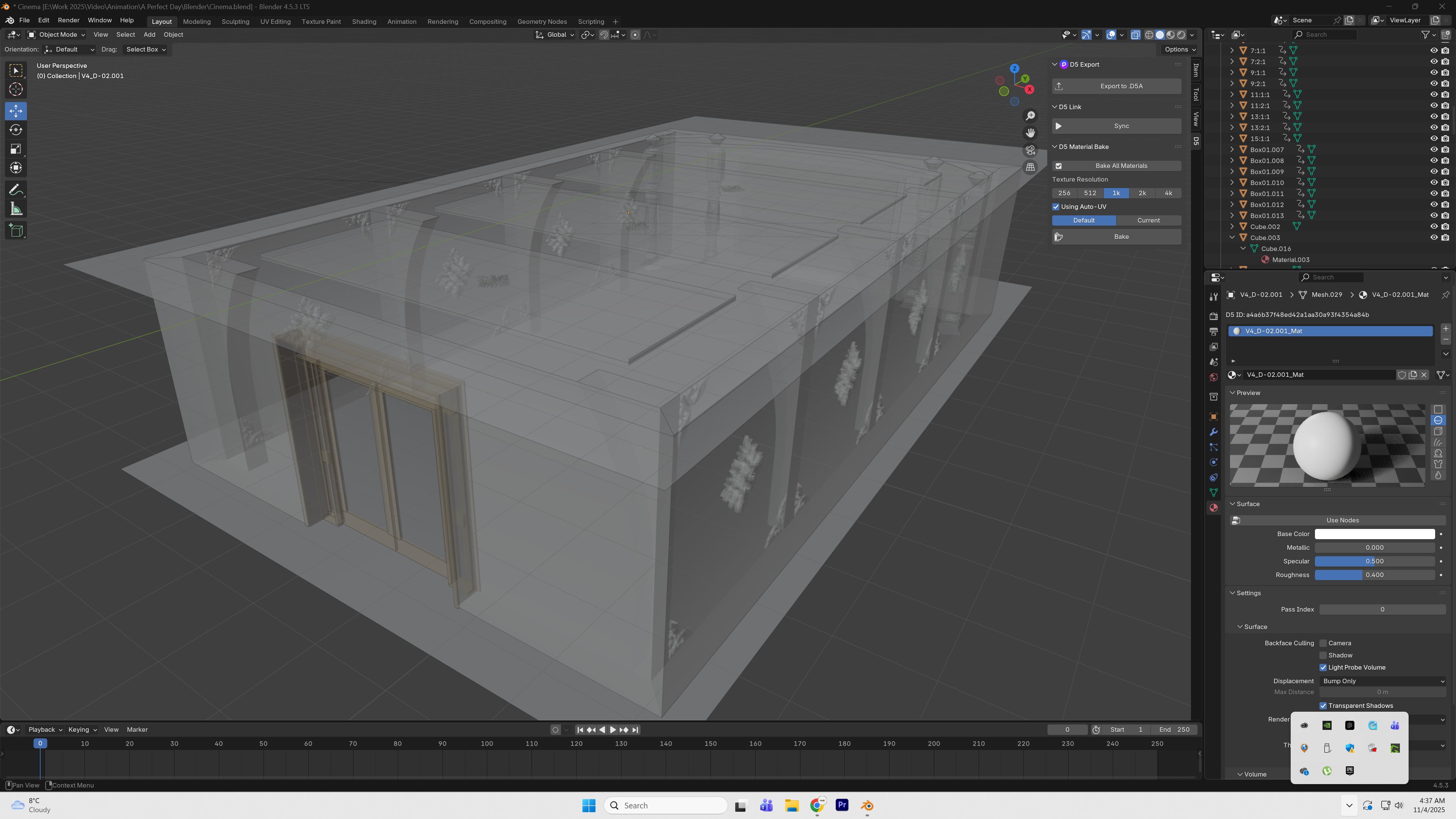Open the Render menu
This screenshot has height=819, width=1456.
click(68, 20)
